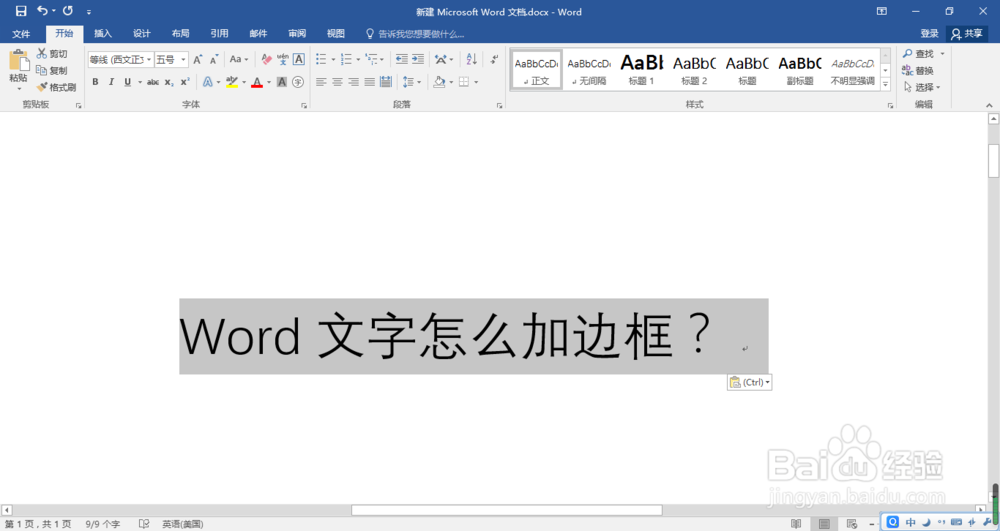Open the phonetic guide icon
Image resolution: width=1000 pixels, height=531 pixels.
[x=283, y=59]
